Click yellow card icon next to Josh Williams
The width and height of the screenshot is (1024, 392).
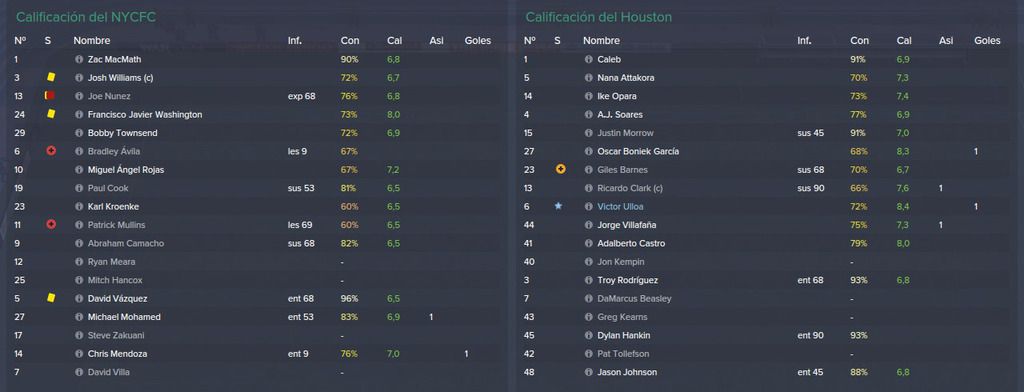click(51, 77)
